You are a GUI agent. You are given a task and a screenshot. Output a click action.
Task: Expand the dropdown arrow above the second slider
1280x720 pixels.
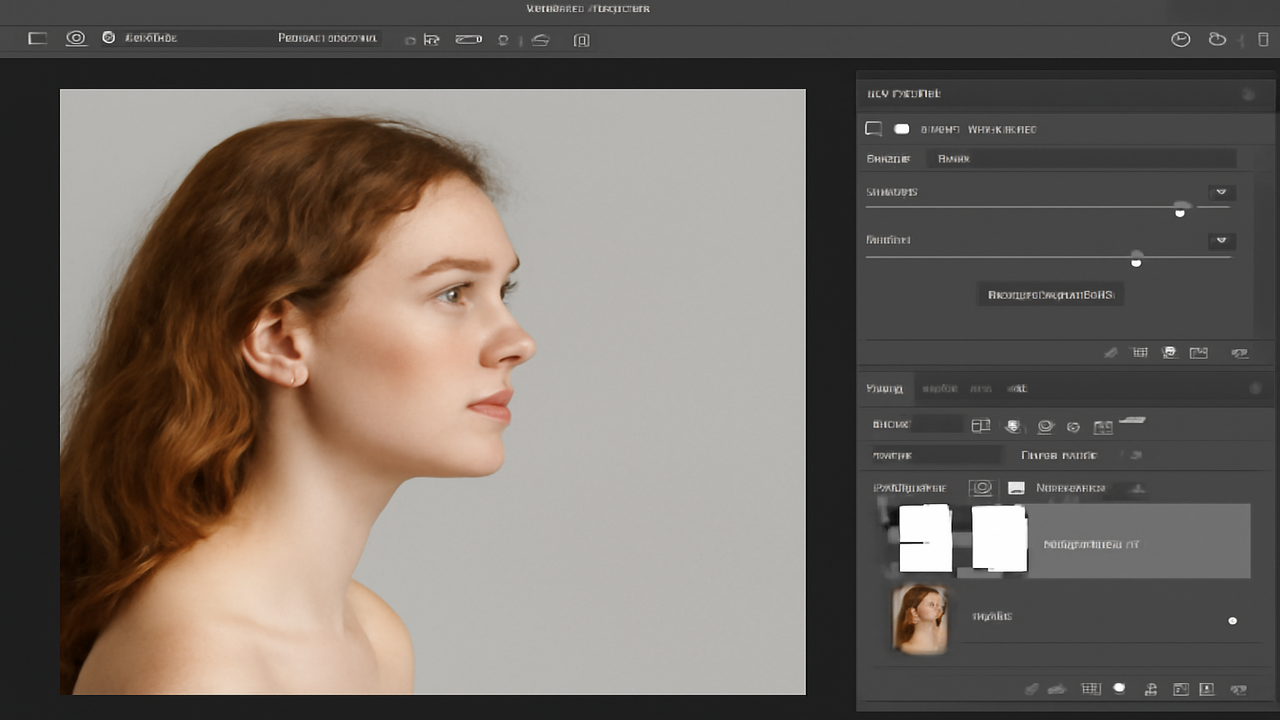[1220, 241]
